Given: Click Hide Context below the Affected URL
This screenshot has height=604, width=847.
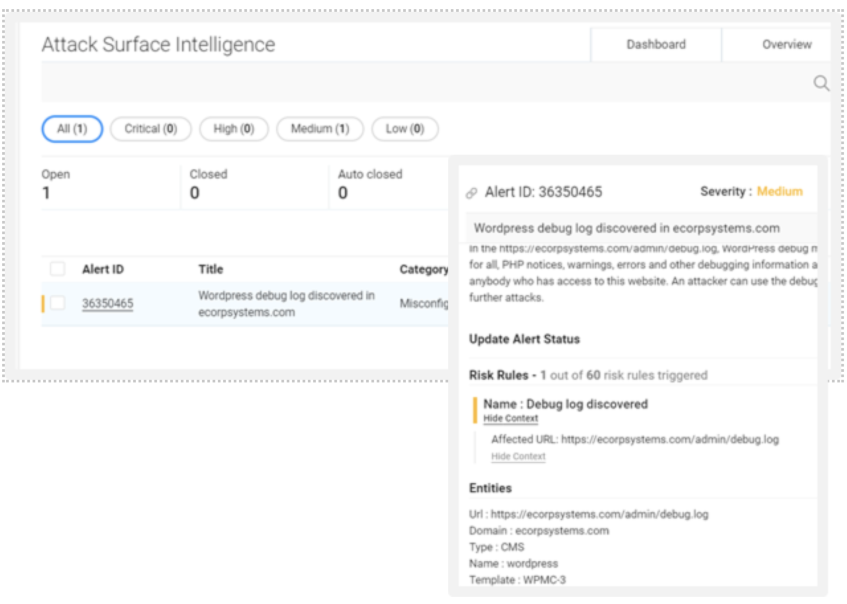Looking at the screenshot, I should pos(518,457).
